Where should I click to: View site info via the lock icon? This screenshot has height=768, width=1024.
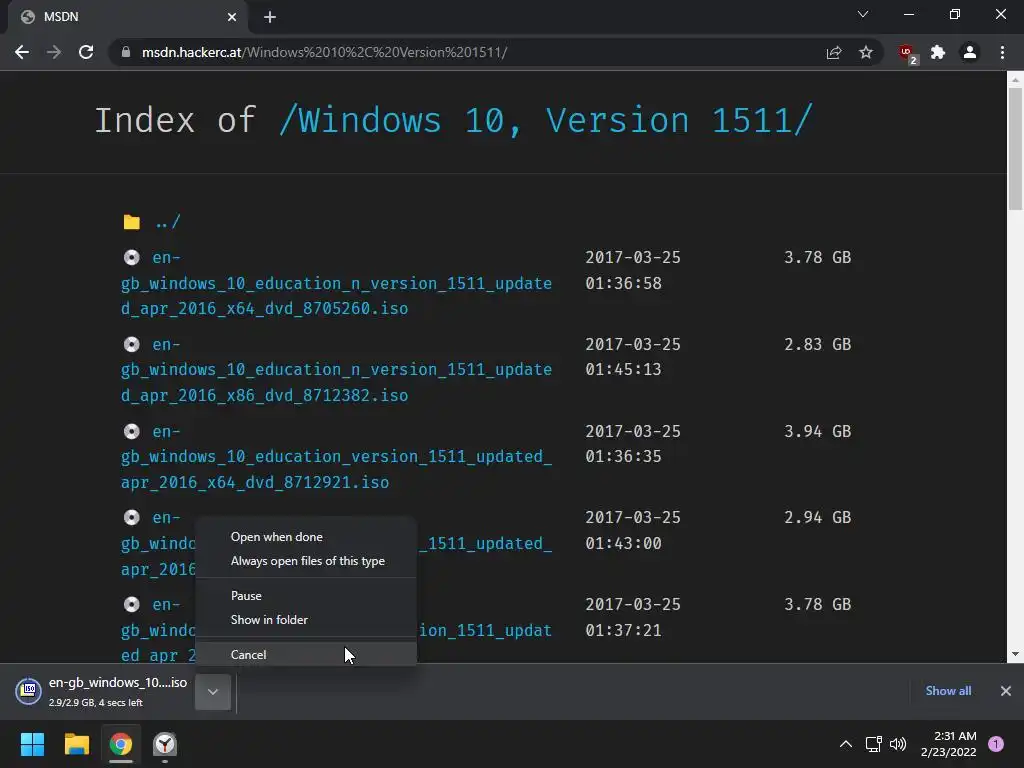[x=126, y=52]
